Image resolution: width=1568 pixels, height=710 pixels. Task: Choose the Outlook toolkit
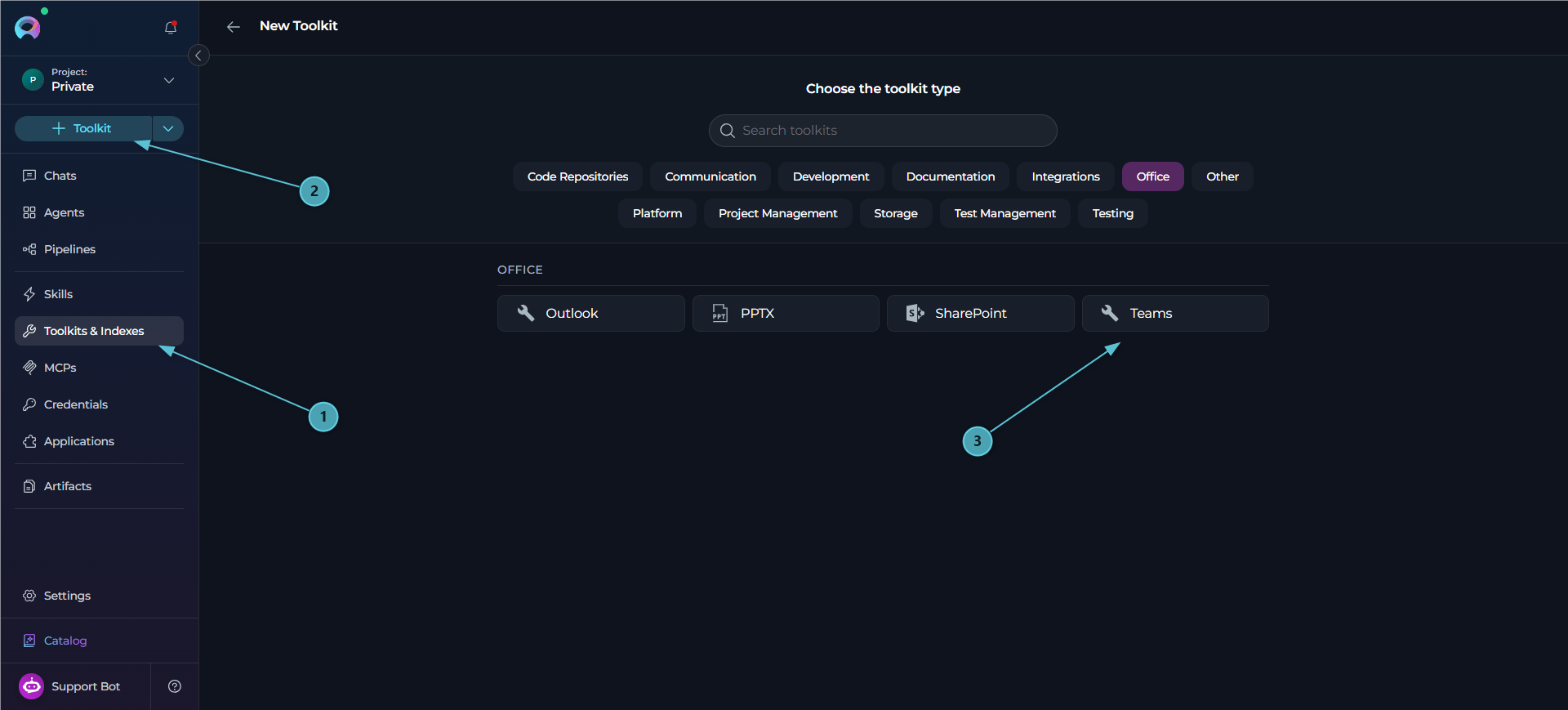pyautogui.click(x=590, y=313)
